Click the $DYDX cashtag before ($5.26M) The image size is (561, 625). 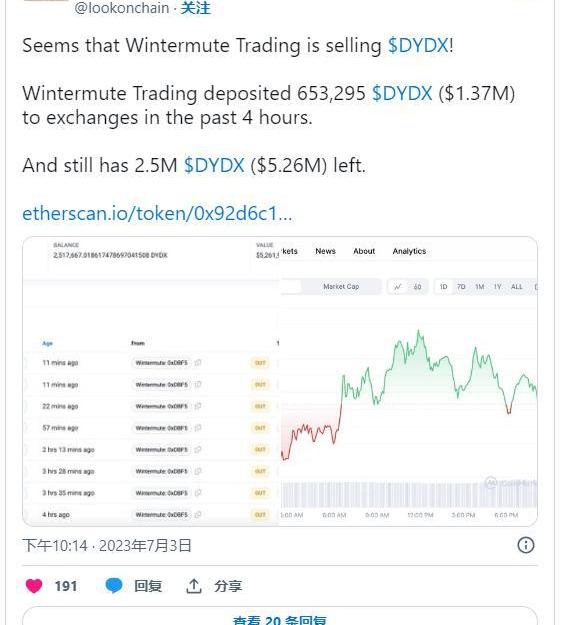[x=214, y=165]
